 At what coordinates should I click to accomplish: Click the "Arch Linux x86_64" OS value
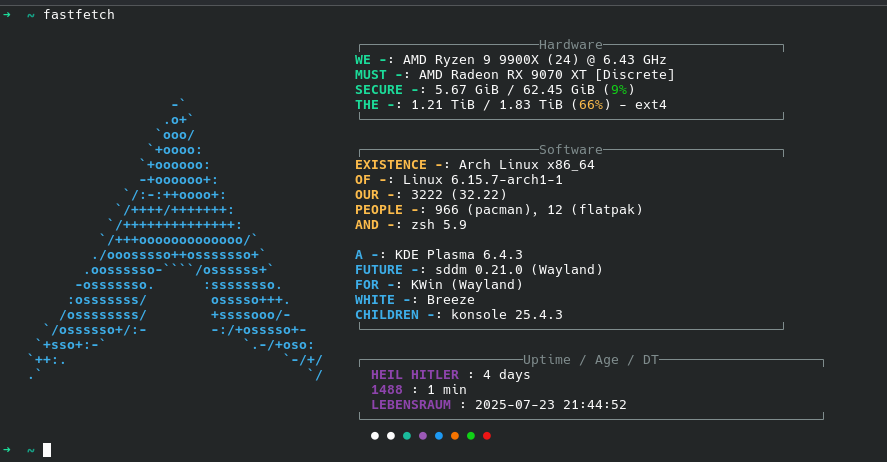pos(527,165)
